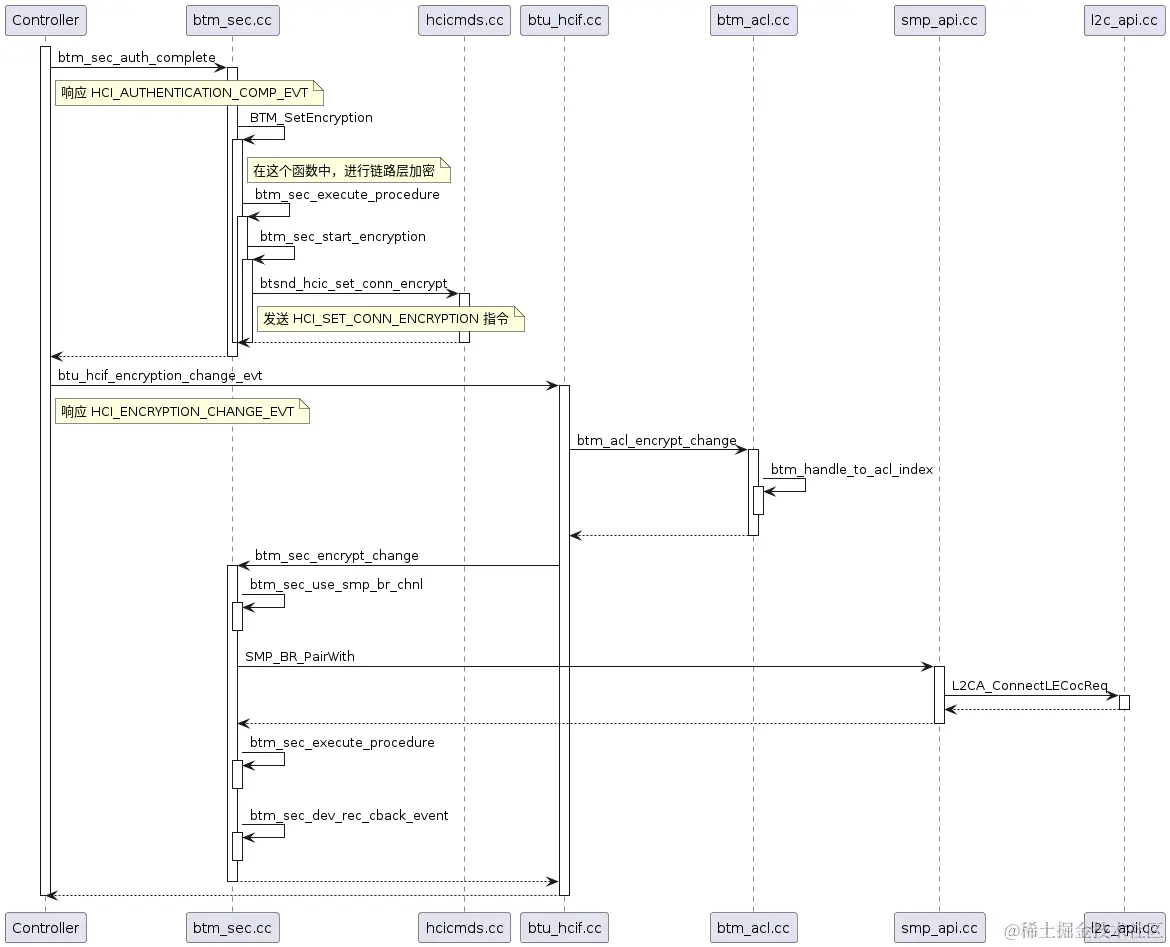Select the btsnd_hcic_set_conn_encrypt message

coord(355,283)
